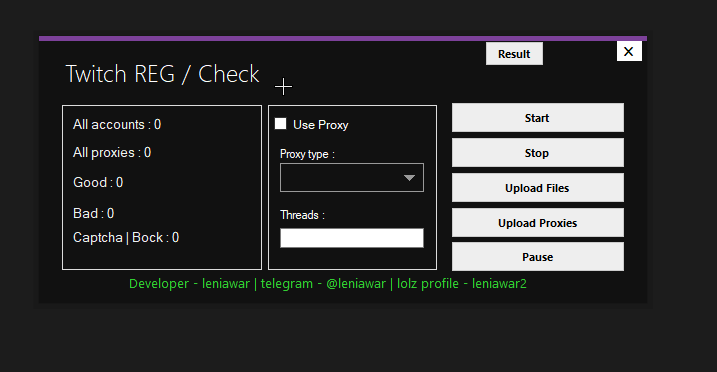Expand the Proxy type dropdown
Image resolution: width=717 pixels, height=372 pixels.
(352, 178)
